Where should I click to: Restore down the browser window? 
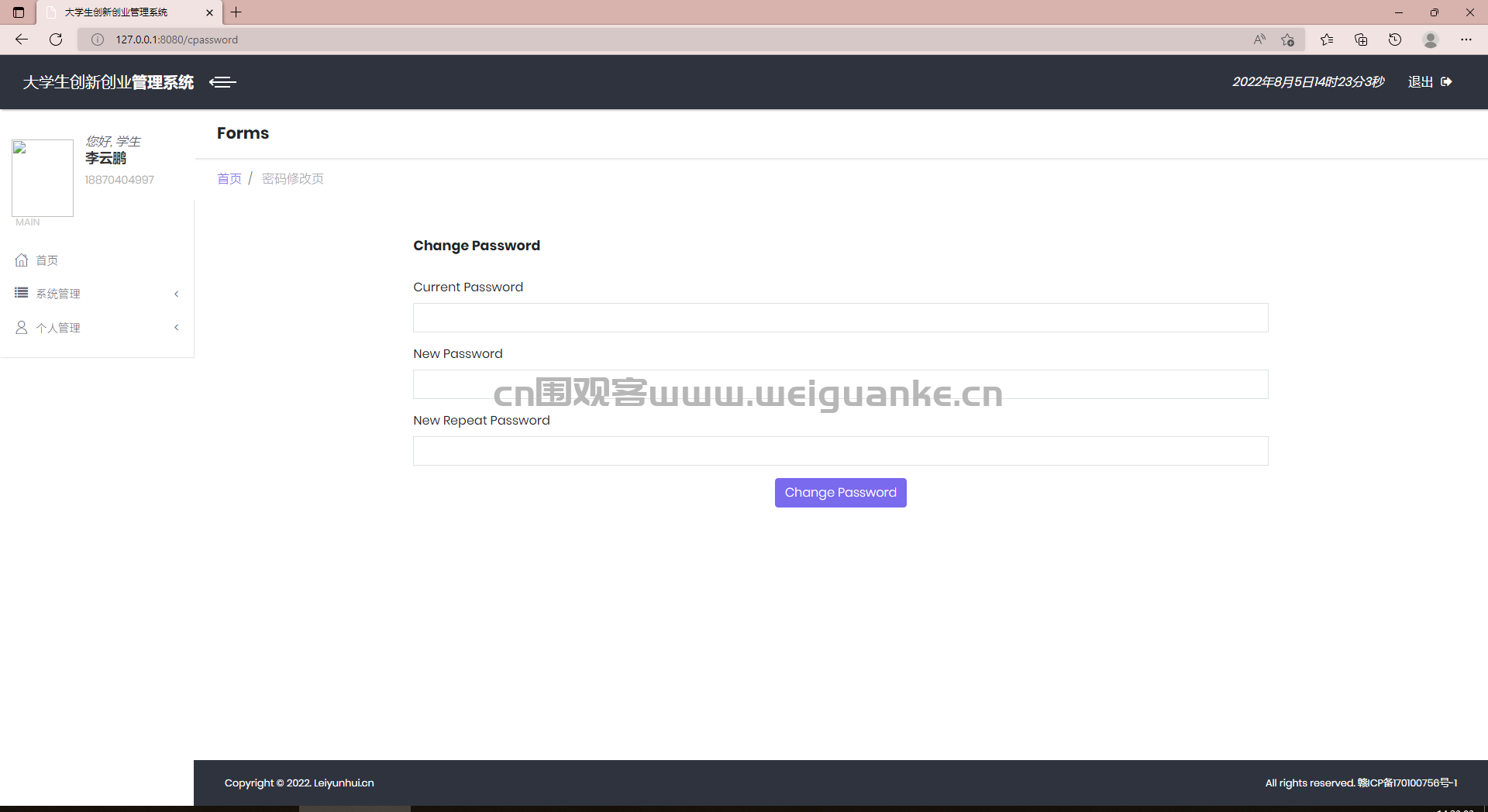tap(1435, 12)
